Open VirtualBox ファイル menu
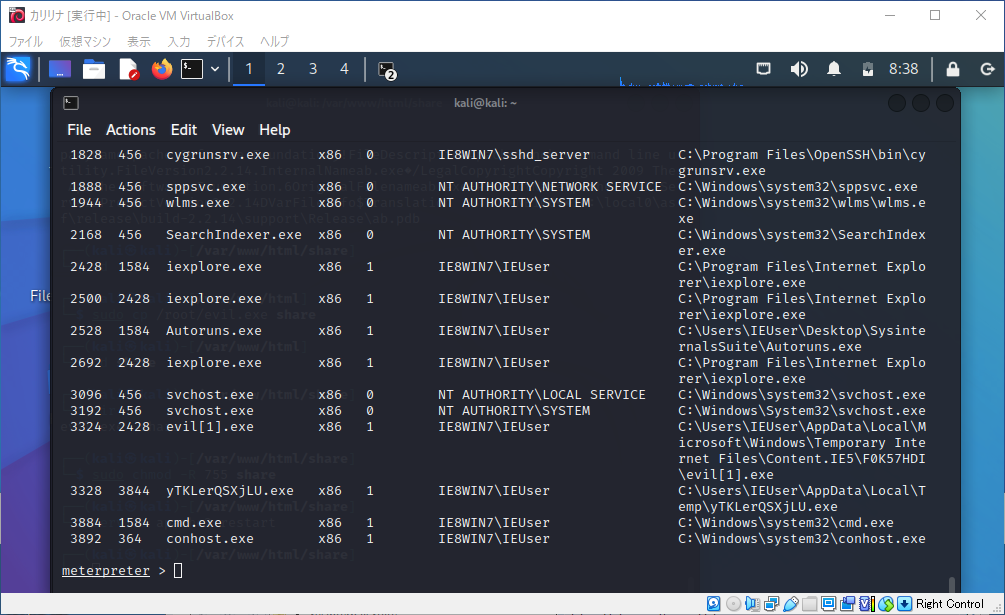Image resolution: width=1005 pixels, height=615 pixels. 26,42
